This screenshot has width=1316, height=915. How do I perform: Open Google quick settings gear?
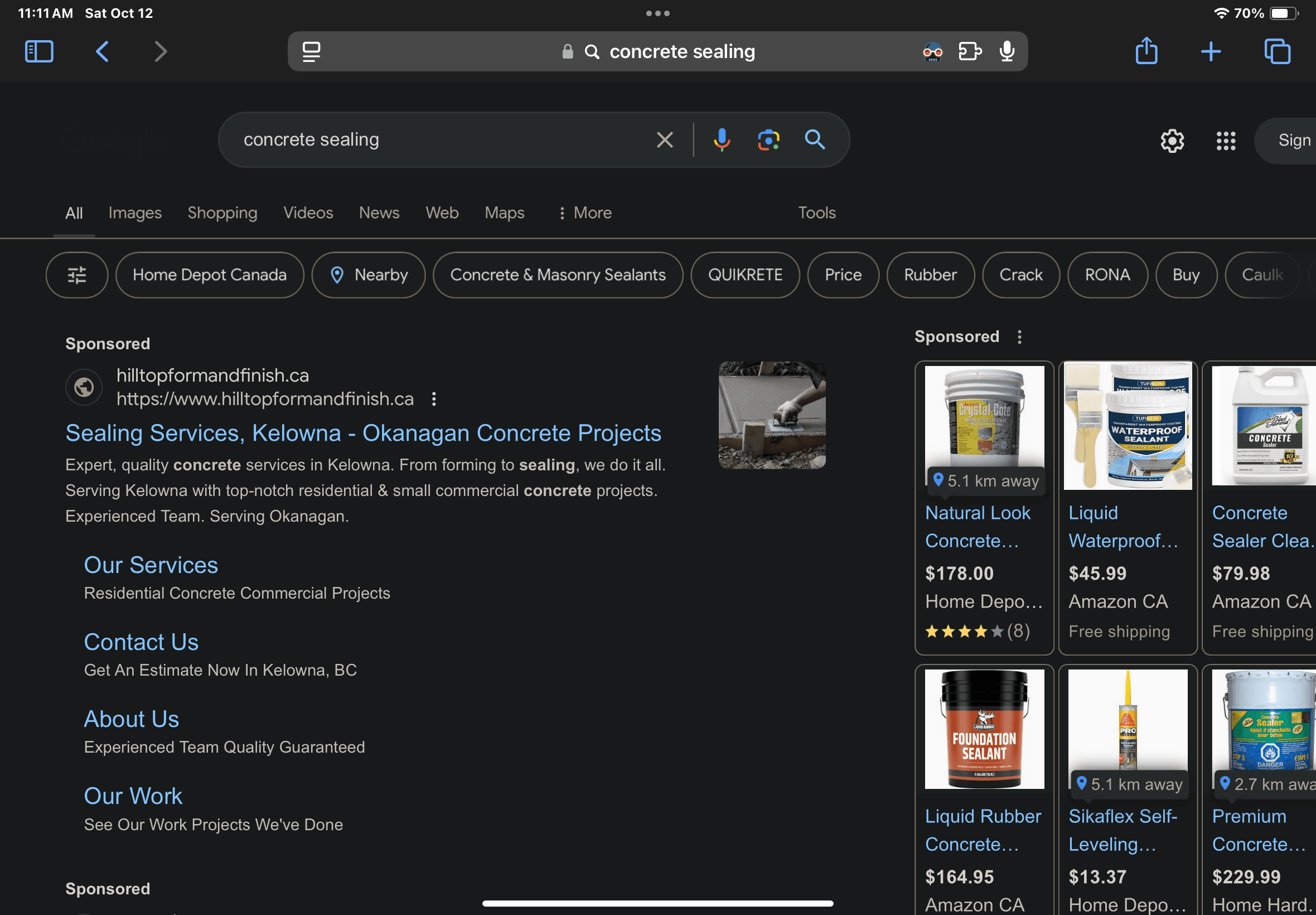(x=1172, y=141)
